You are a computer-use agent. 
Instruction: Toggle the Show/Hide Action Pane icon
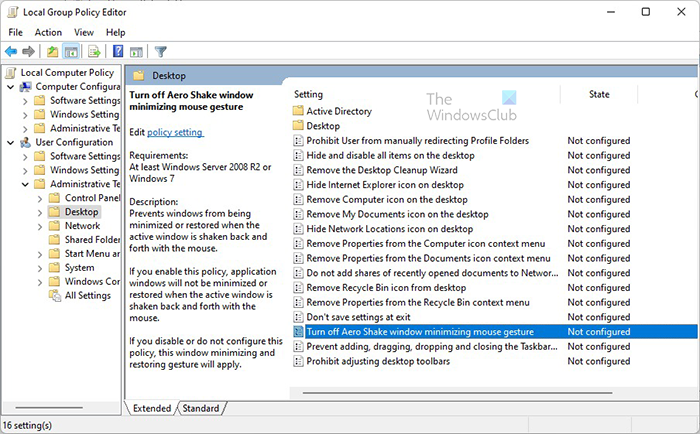pos(136,52)
